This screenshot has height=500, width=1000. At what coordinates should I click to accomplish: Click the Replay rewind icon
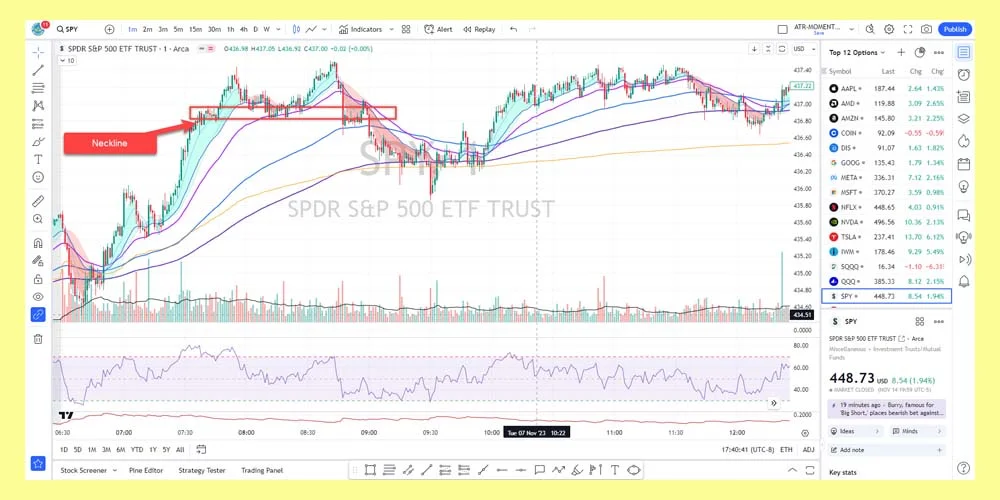point(465,29)
